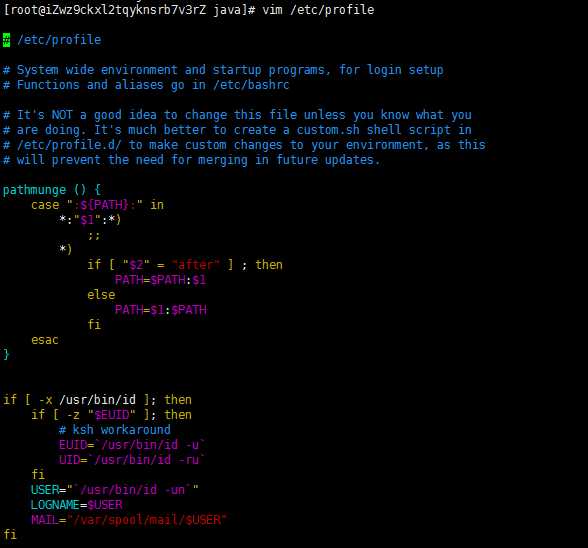Click the '*:"$1":*)' pattern line
588x548 pixels.
point(90,220)
